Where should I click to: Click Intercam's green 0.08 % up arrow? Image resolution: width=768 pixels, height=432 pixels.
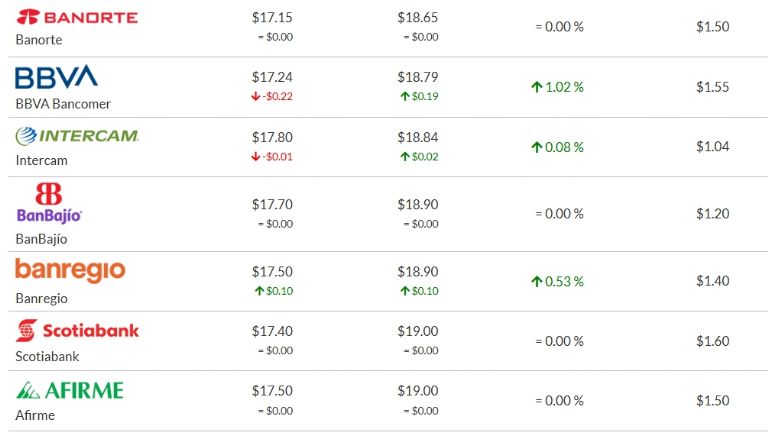pyautogui.click(x=537, y=147)
